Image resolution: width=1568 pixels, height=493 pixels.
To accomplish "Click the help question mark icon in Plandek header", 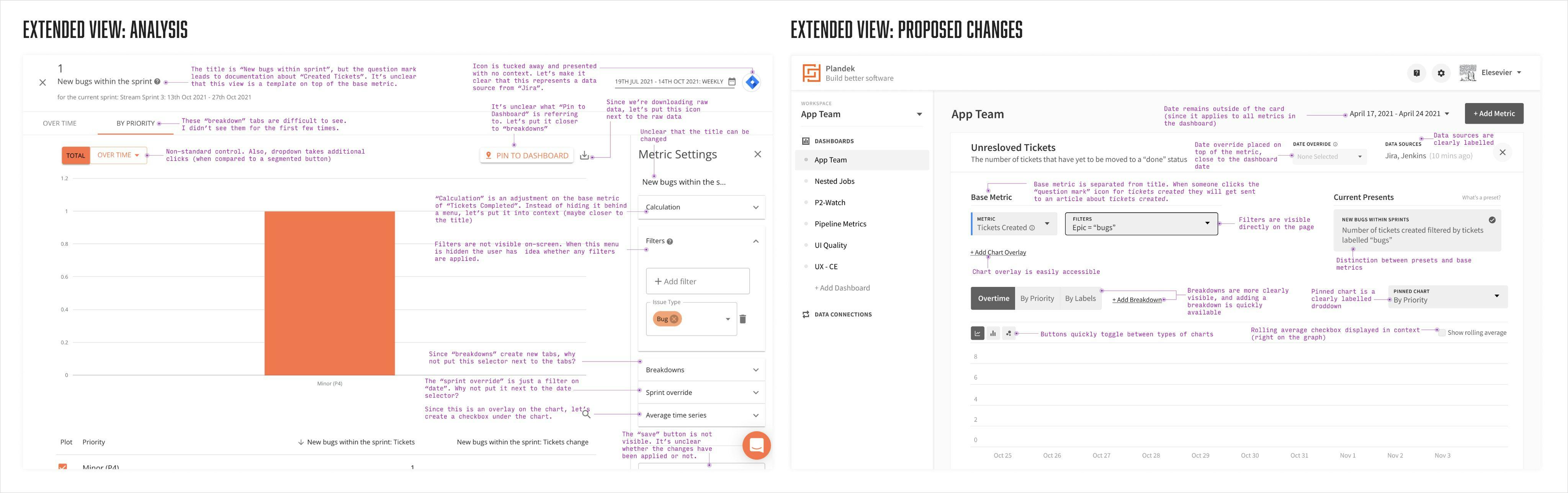I will point(1416,73).
